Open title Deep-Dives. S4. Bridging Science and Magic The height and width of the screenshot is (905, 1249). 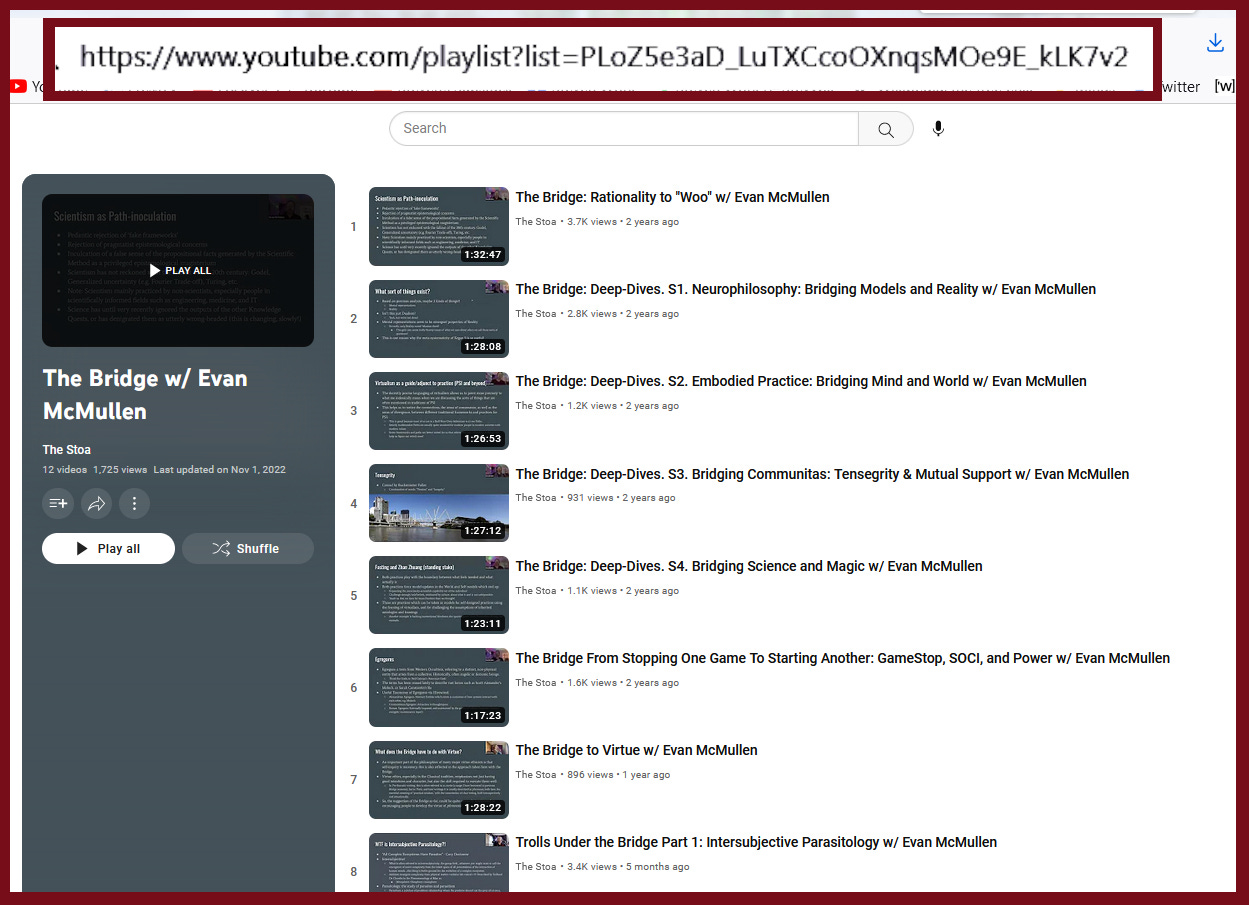pos(749,566)
